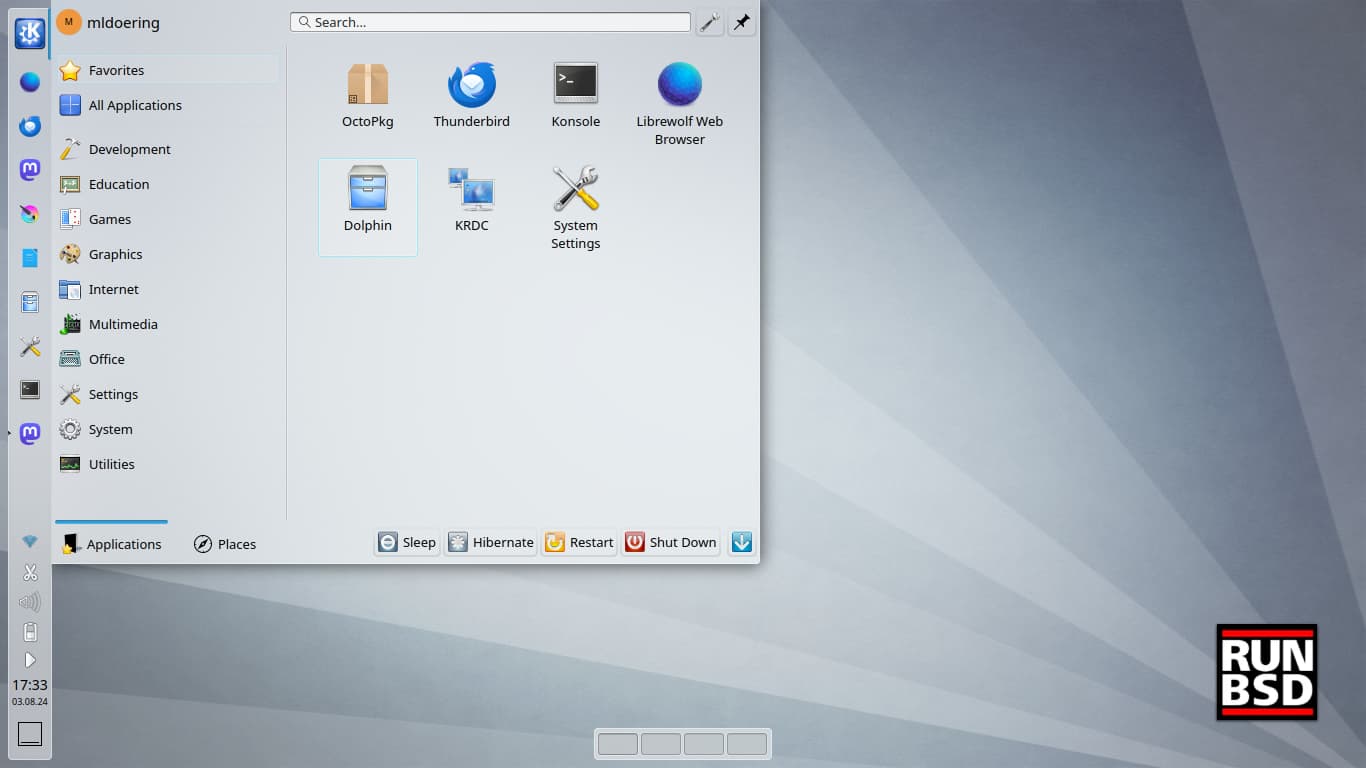Open the wrench-and-screwdriver settings icon in left panel
1366x768 pixels.
(30, 346)
